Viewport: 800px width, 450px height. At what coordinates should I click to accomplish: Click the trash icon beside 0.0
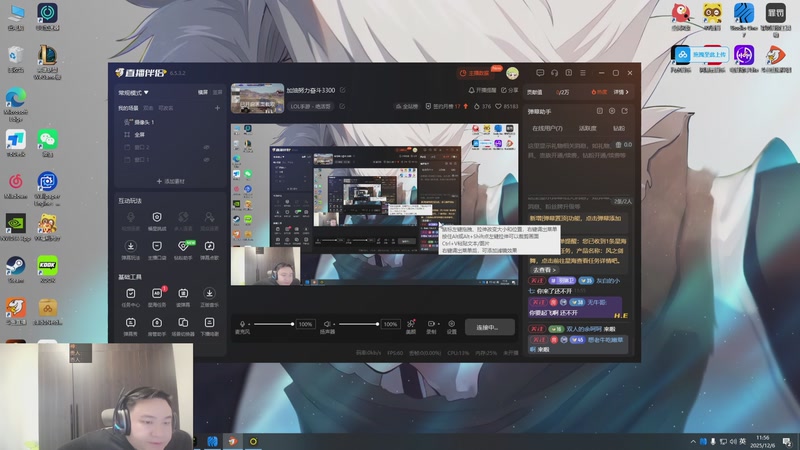point(618,145)
